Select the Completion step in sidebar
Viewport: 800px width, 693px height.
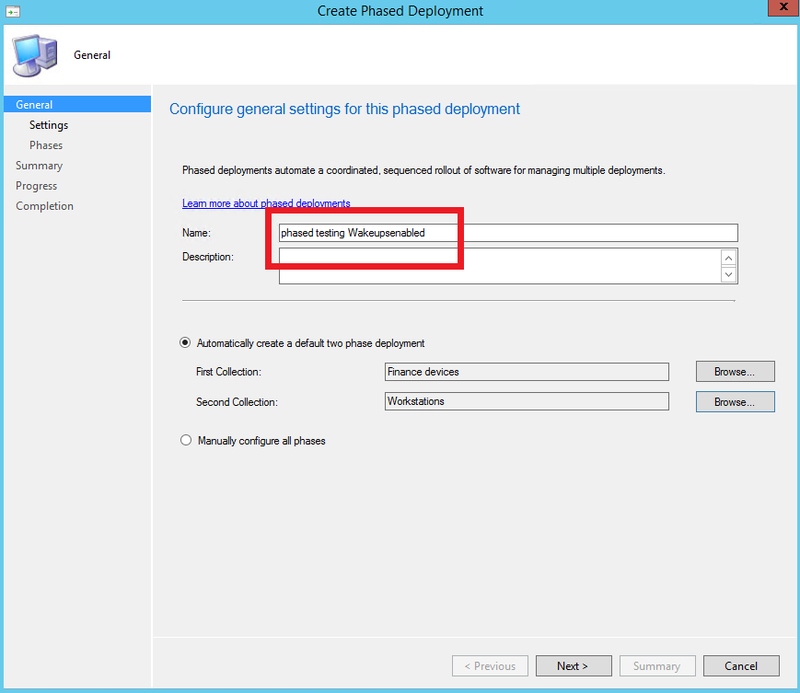45,206
